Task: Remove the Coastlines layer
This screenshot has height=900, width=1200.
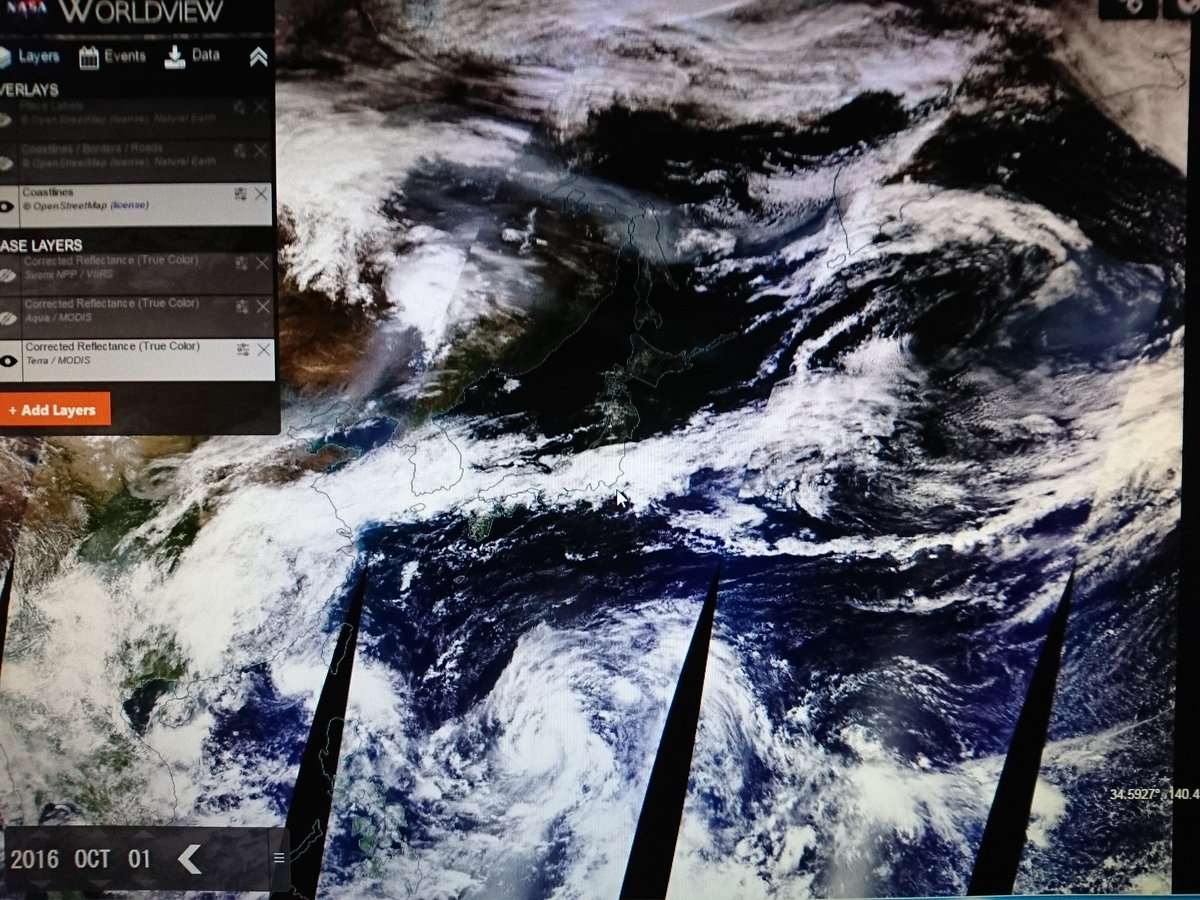Action: point(261,194)
